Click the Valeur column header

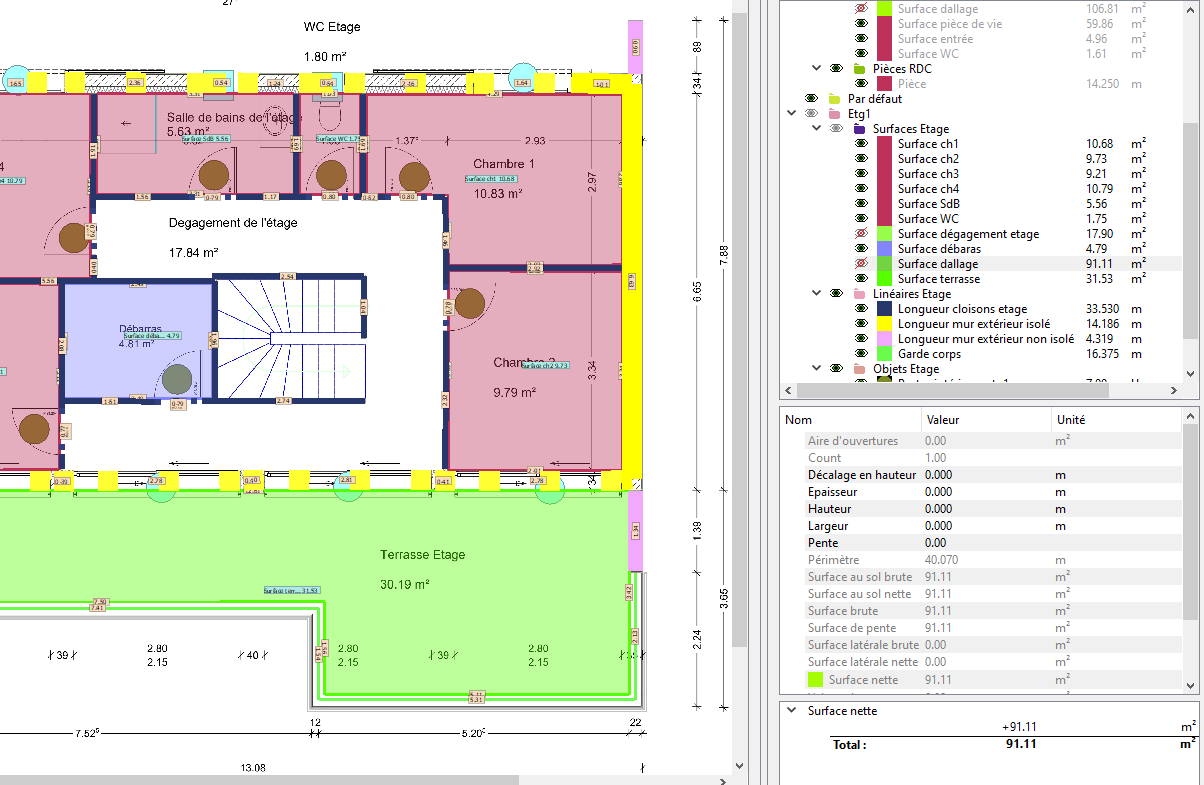click(x=943, y=420)
